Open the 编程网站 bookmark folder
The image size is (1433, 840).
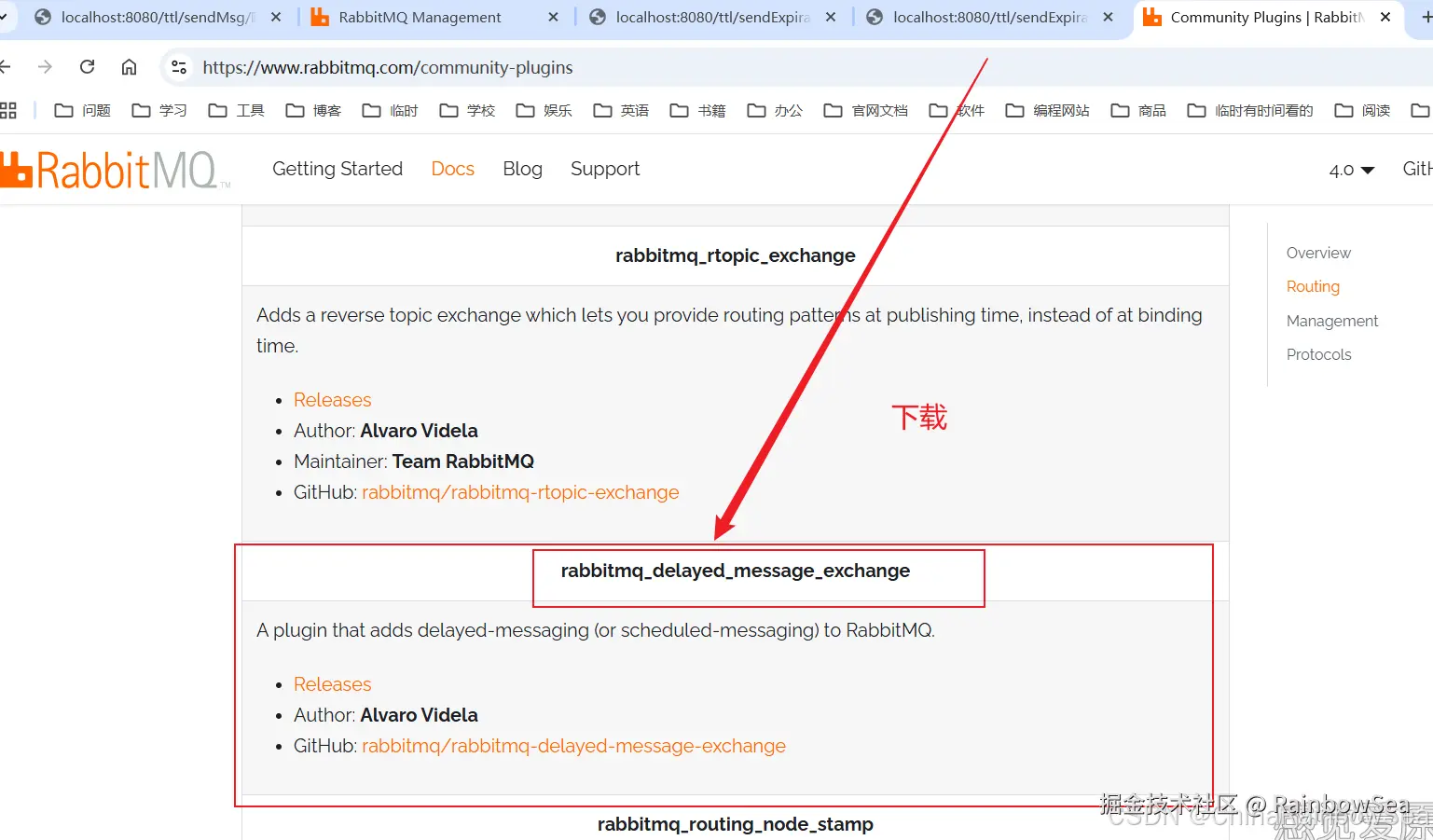(1048, 110)
